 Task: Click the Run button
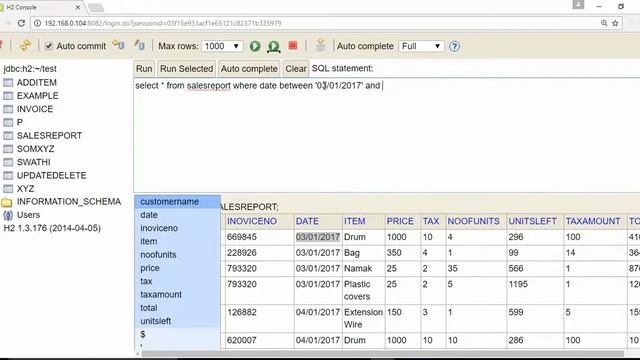click(x=144, y=69)
